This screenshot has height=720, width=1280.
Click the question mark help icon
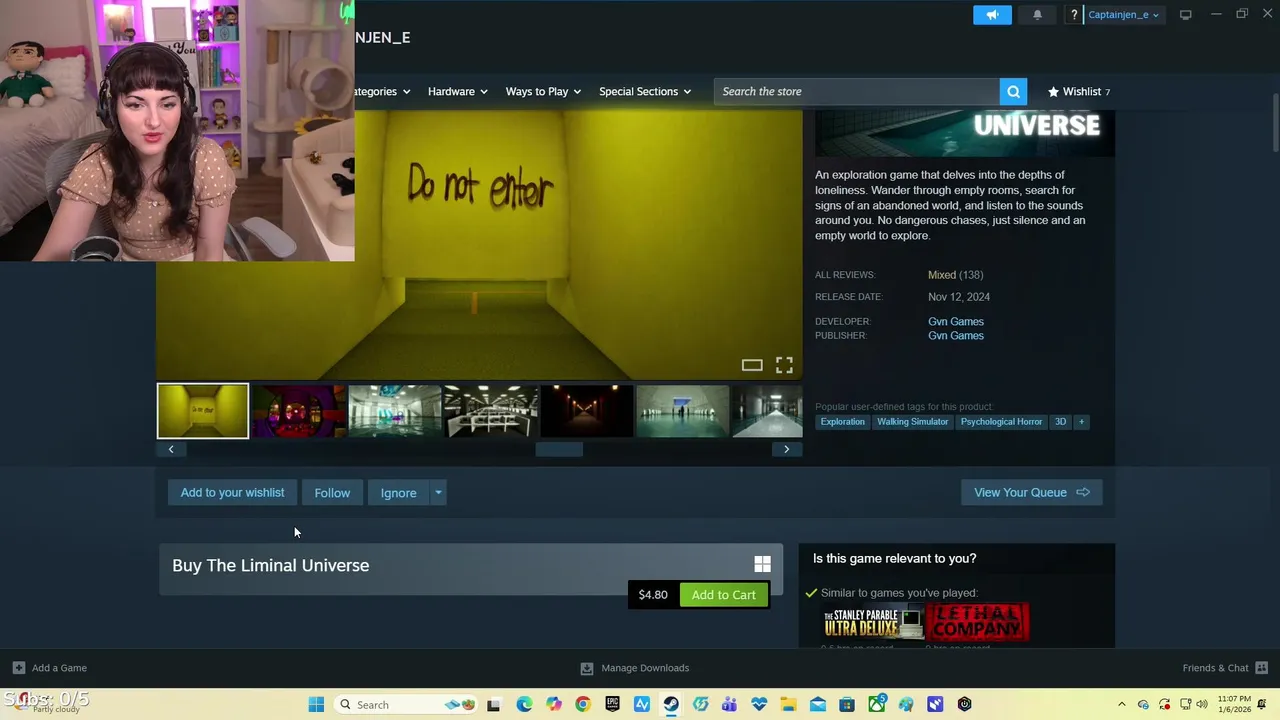click(1074, 15)
